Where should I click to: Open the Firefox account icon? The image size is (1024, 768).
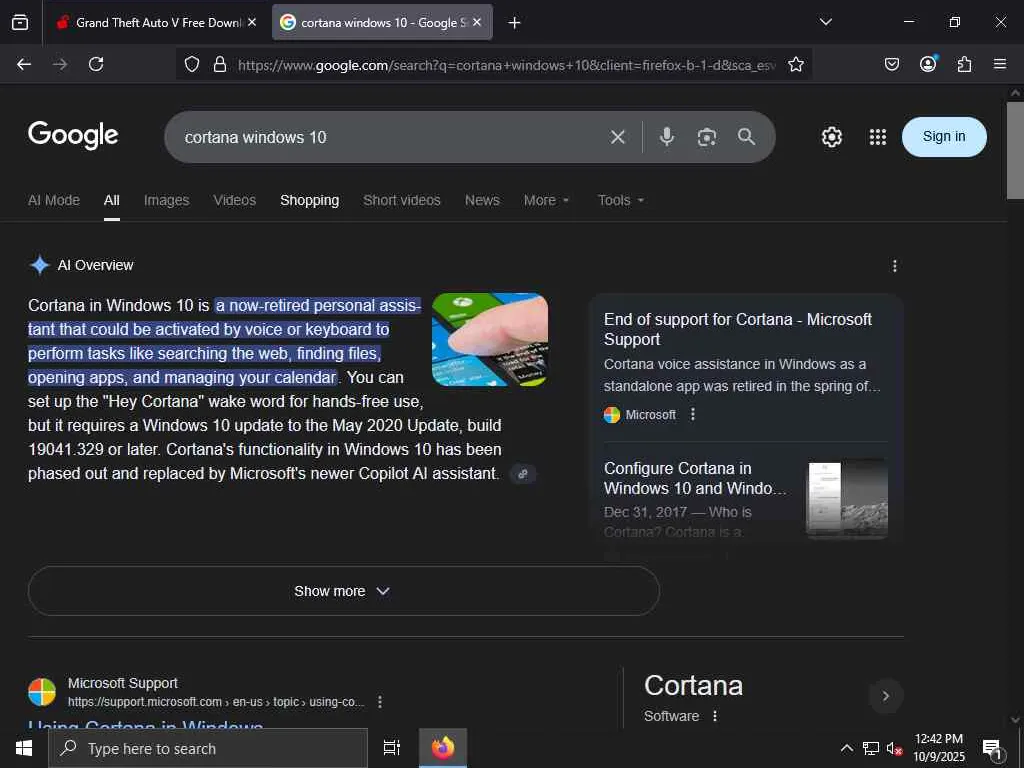pyautogui.click(x=928, y=63)
